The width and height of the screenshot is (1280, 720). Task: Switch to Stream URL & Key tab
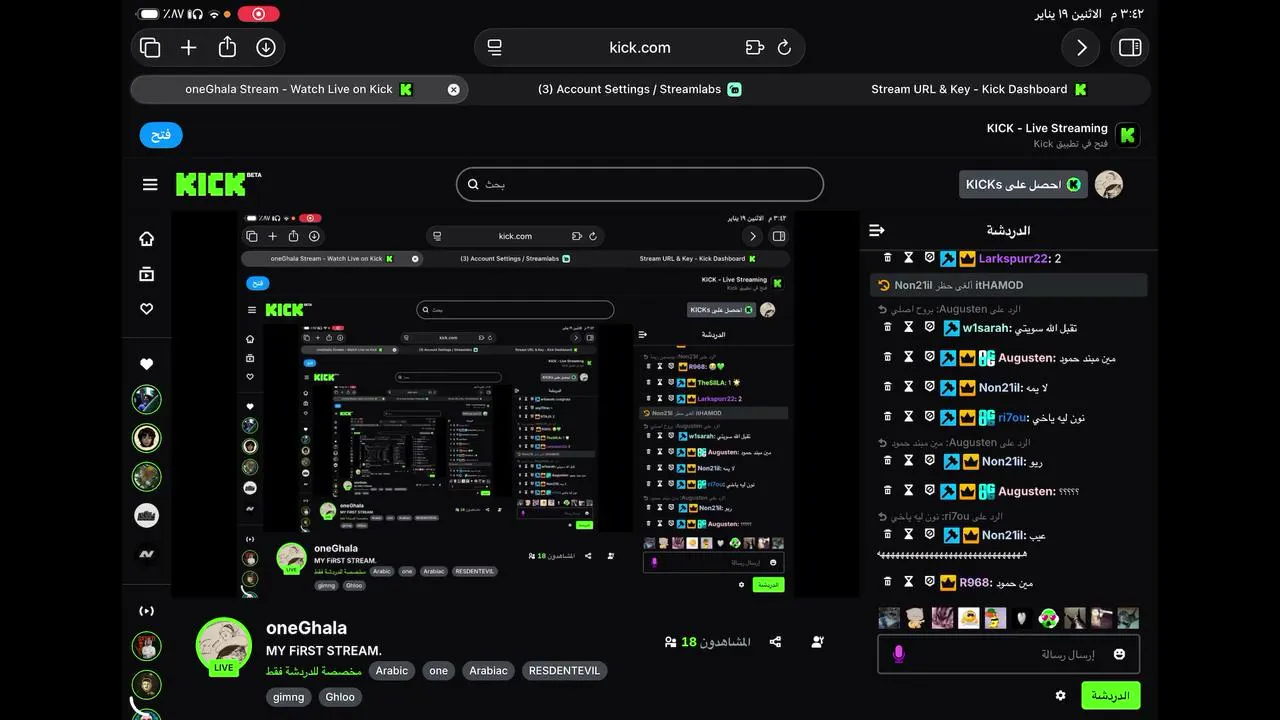980,89
